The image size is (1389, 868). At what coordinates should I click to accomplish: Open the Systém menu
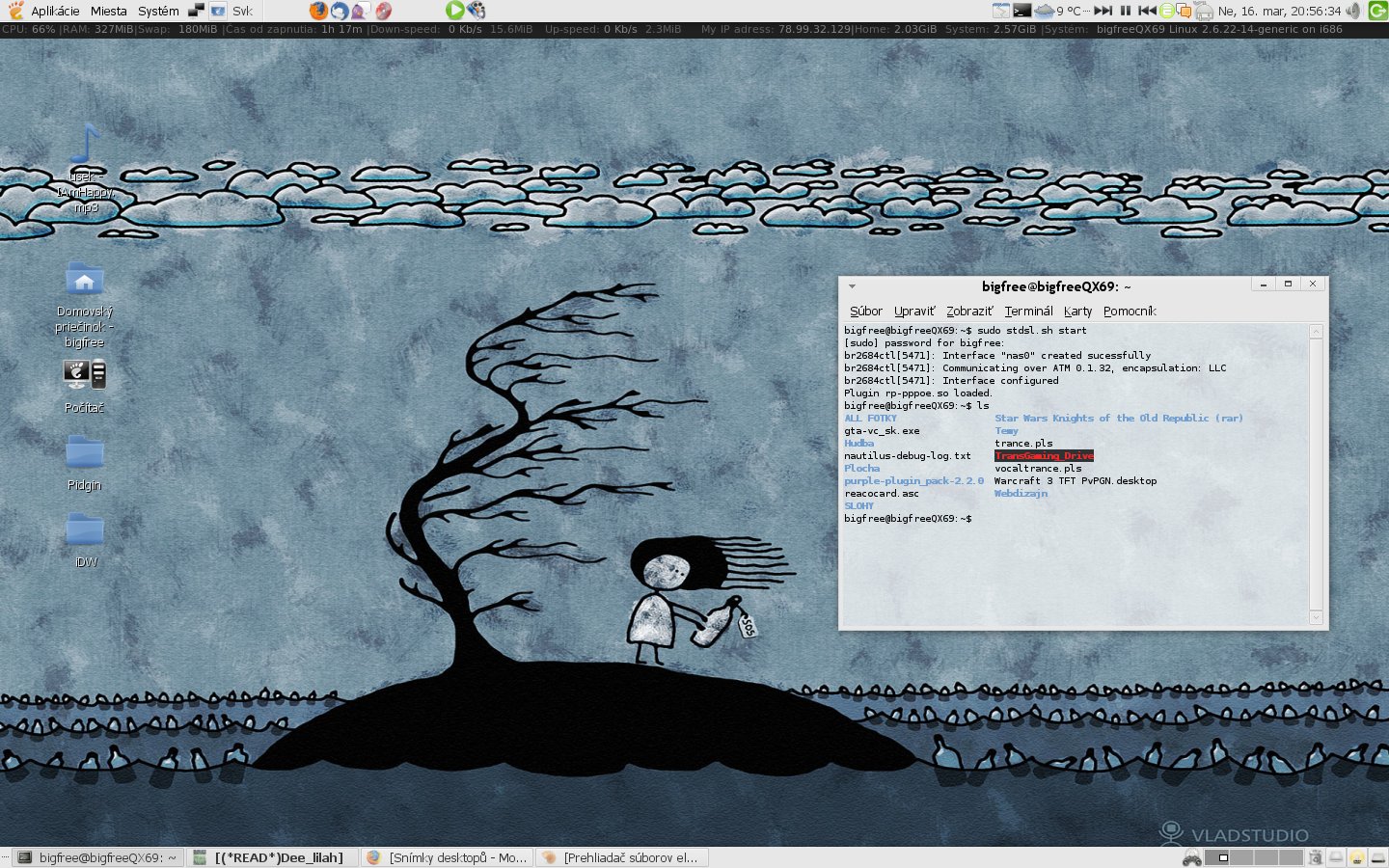pos(158,11)
